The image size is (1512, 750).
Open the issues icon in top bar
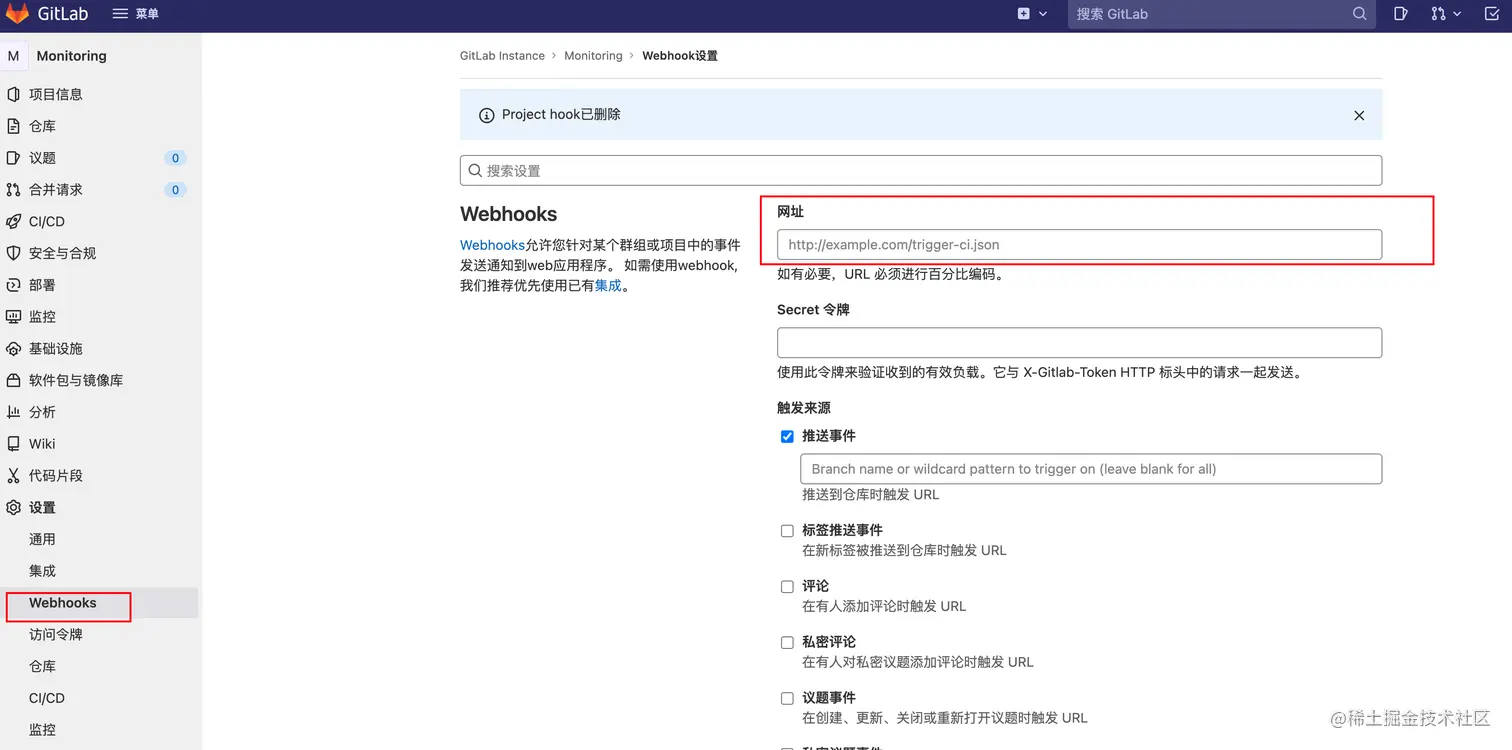tap(1401, 14)
